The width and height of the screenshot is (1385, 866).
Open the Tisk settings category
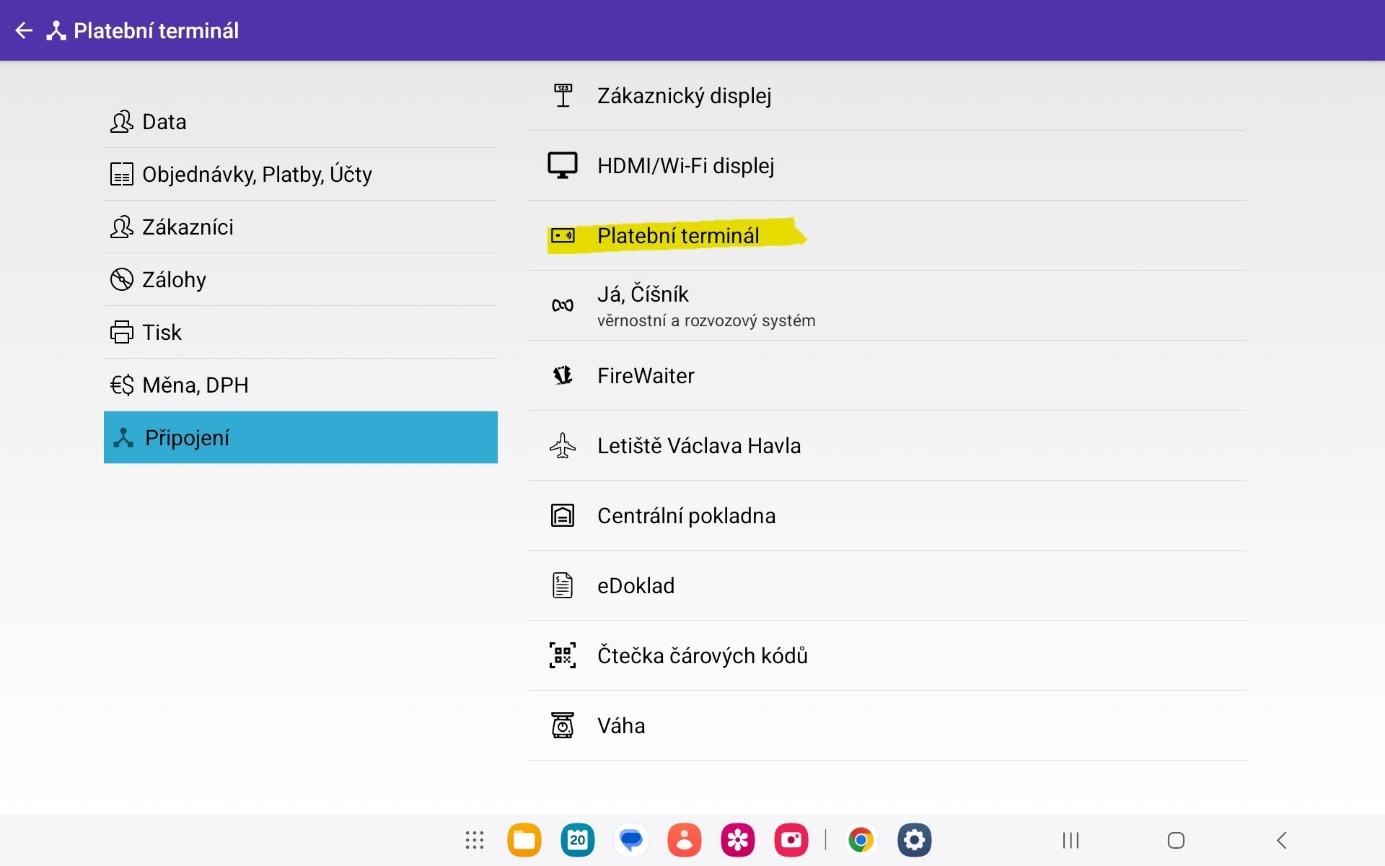(301, 332)
